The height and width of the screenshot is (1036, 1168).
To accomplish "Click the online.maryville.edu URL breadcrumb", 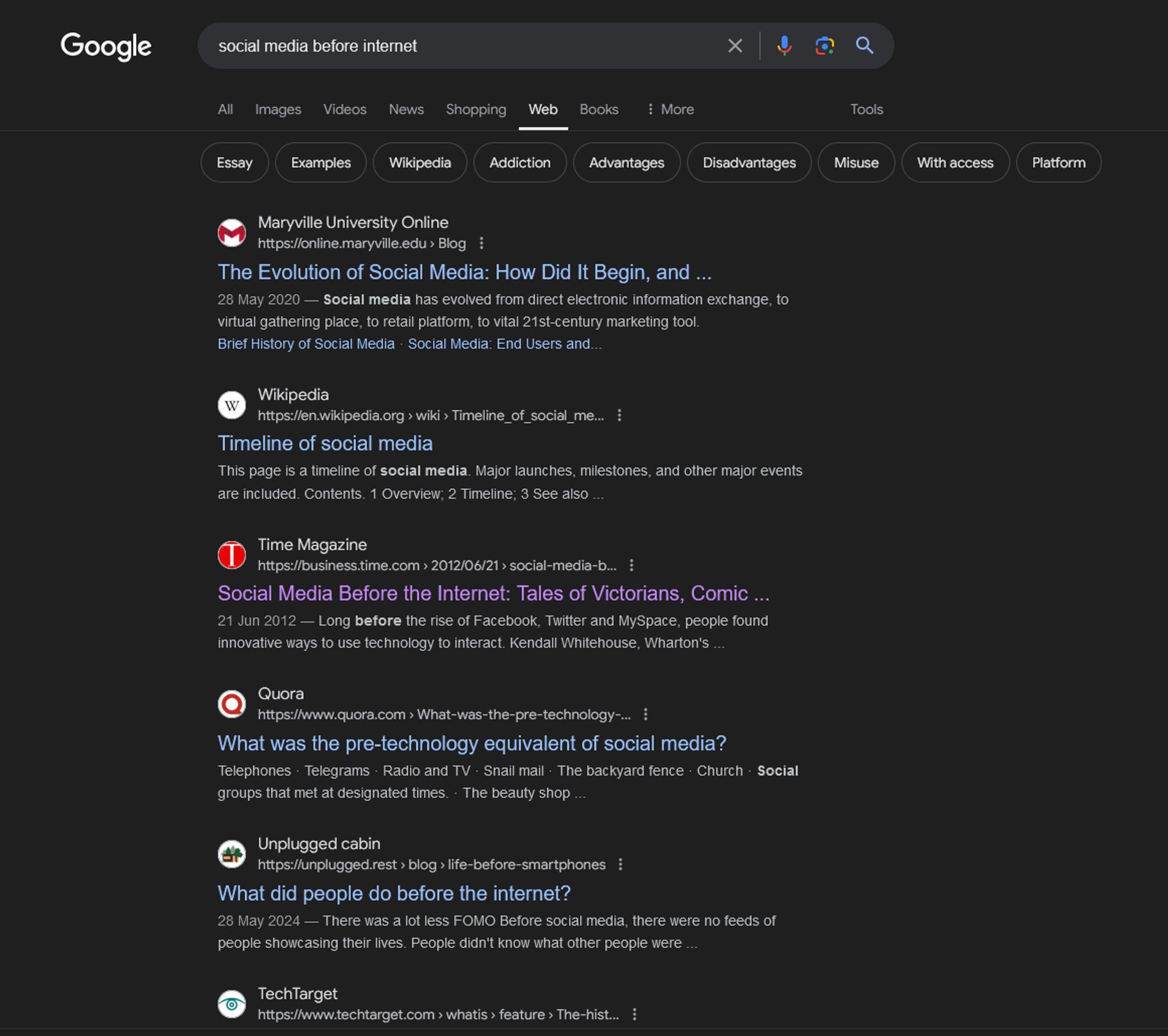I will (361, 244).
